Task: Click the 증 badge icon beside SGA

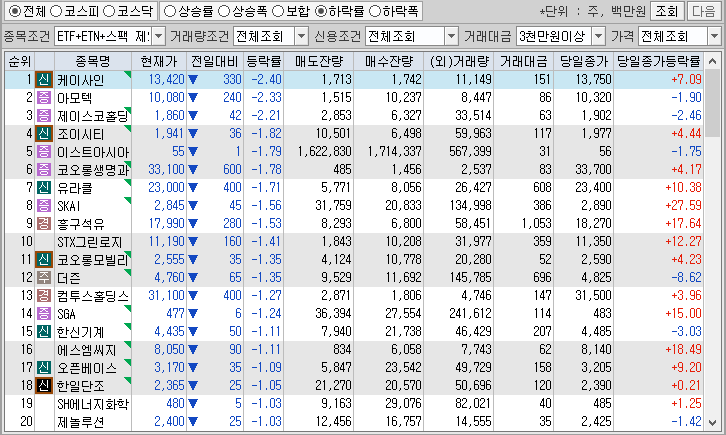Action: (x=44, y=314)
